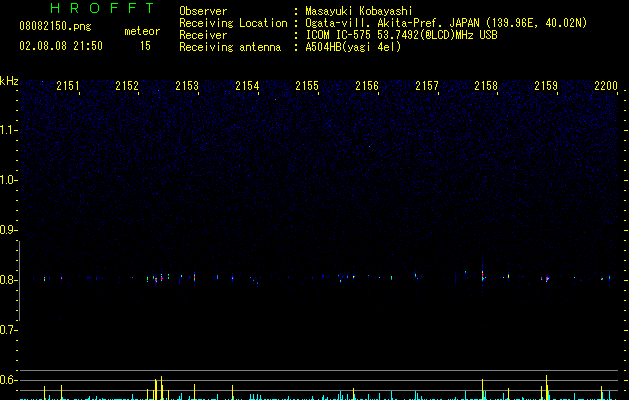Image resolution: width=629 pixels, height=400 pixels.
Task: Click the 1.1 kHz frequency label
Action: [8, 130]
